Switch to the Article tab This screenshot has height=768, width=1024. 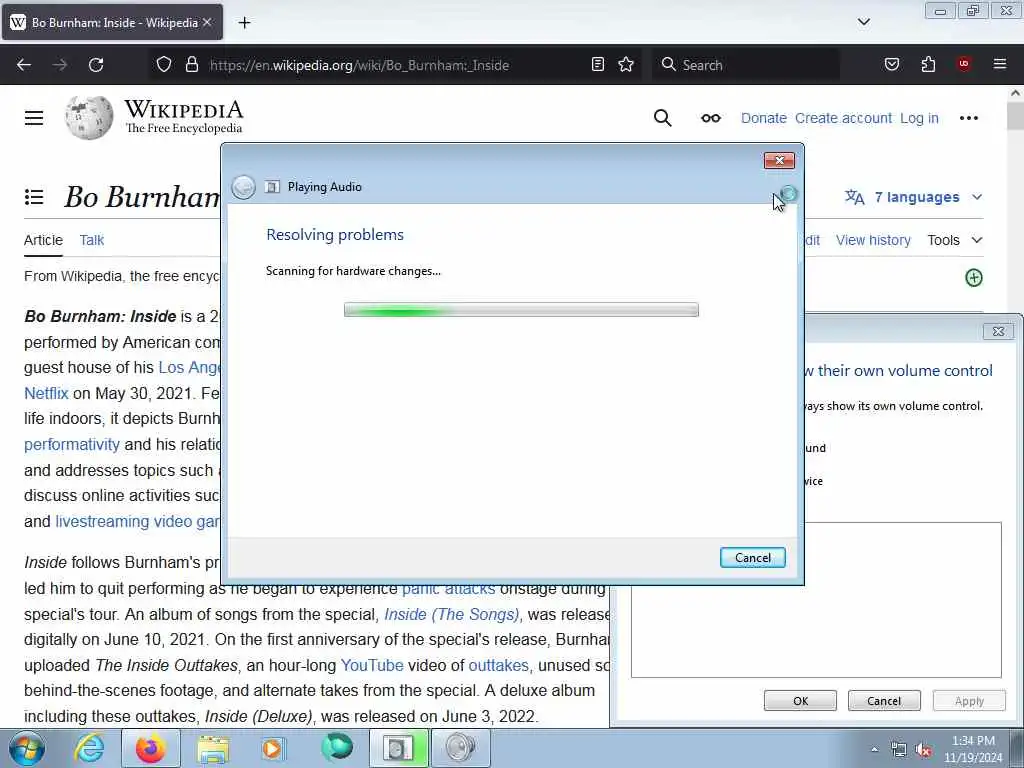(x=43, y=240)
